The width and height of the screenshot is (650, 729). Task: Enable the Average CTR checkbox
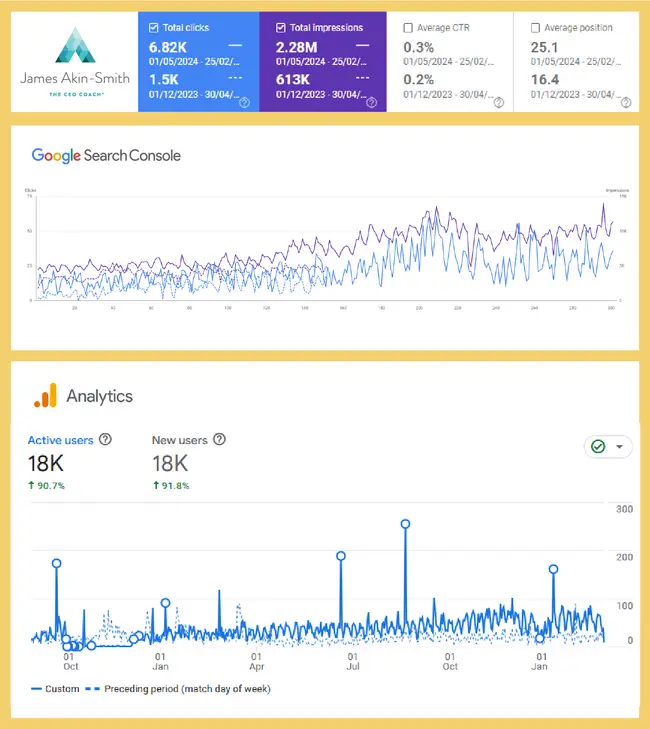[408, 28]
